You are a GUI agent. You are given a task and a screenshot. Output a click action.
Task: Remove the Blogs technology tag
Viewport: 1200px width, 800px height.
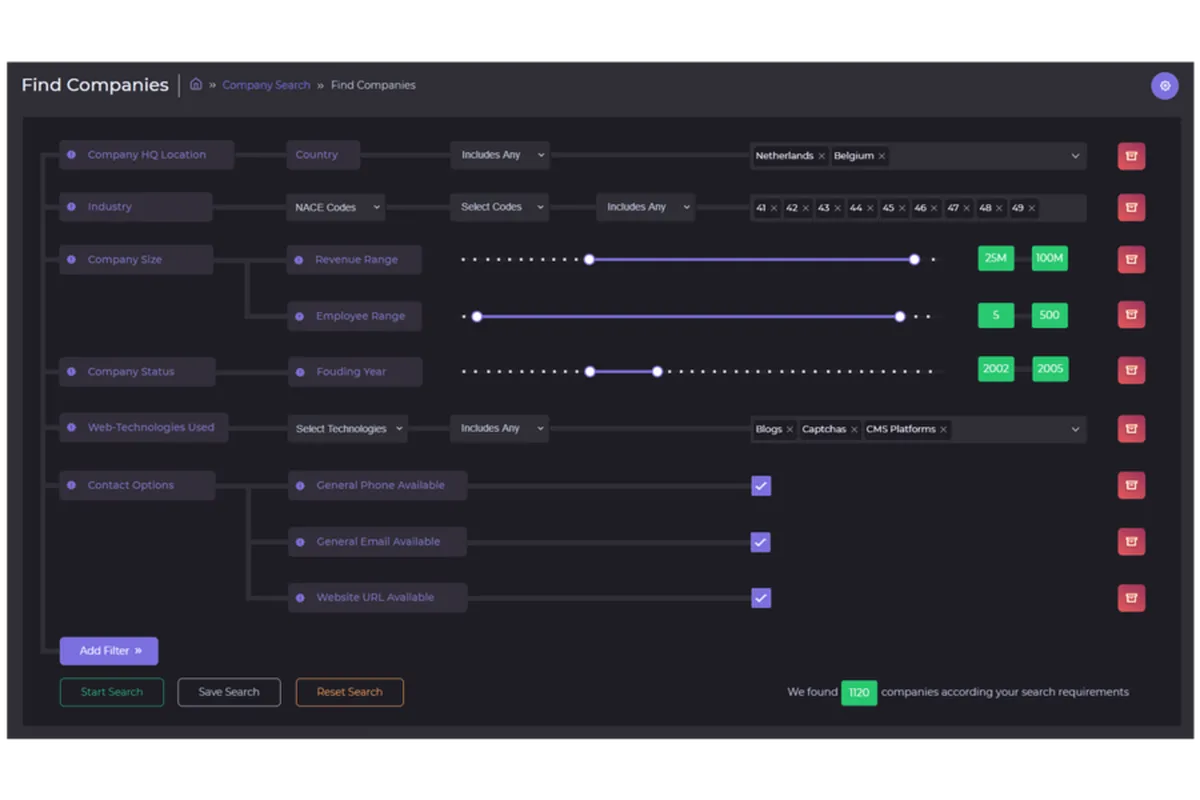point(790,429)
